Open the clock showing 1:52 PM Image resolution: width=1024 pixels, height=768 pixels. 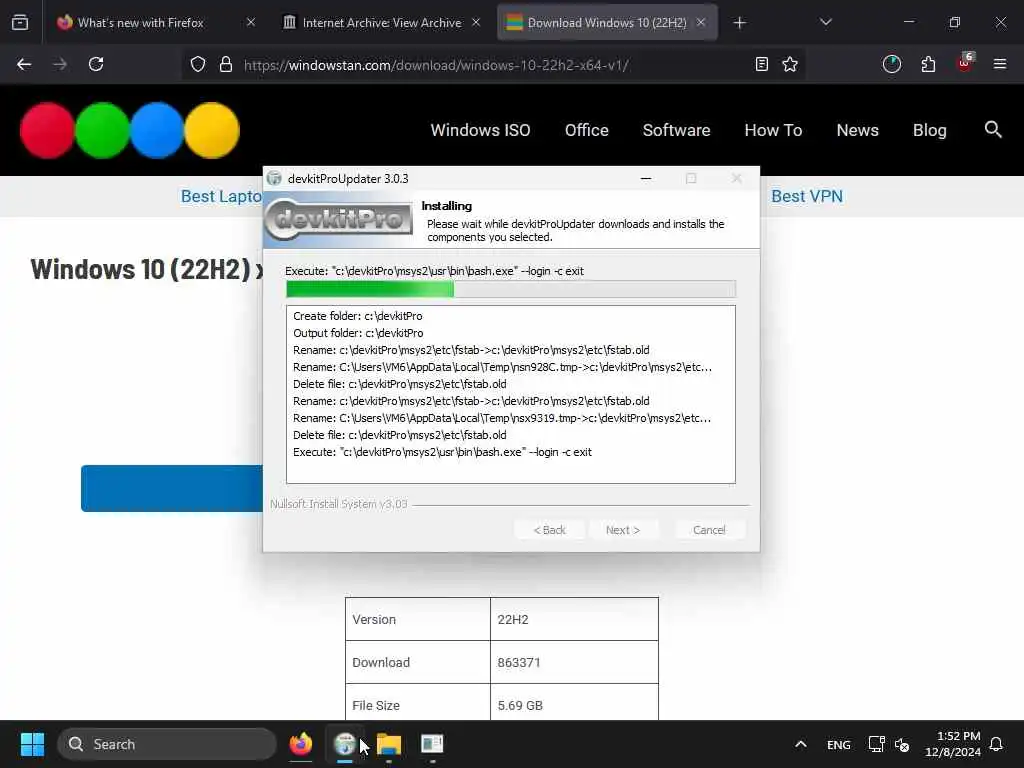click(953, 744)
